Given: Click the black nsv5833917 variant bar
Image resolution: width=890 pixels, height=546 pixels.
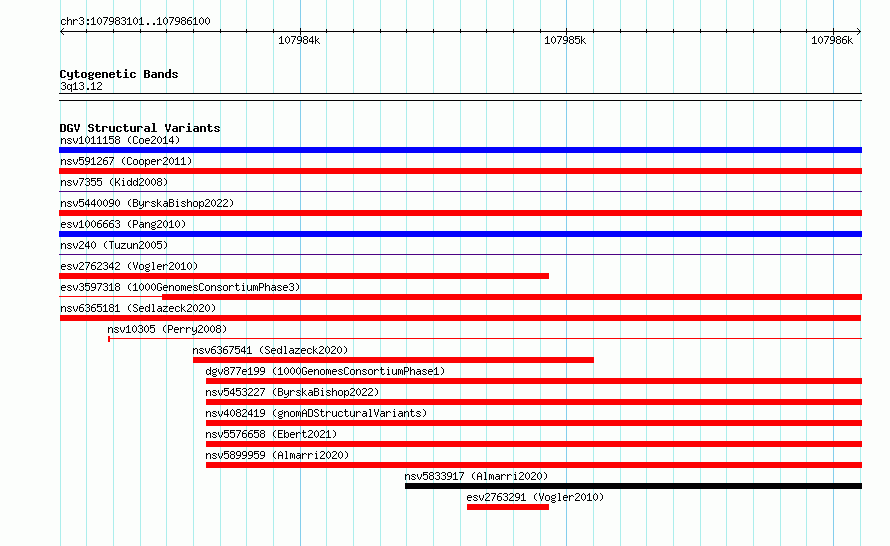Looking at the screenshot, I should point(633,486).
